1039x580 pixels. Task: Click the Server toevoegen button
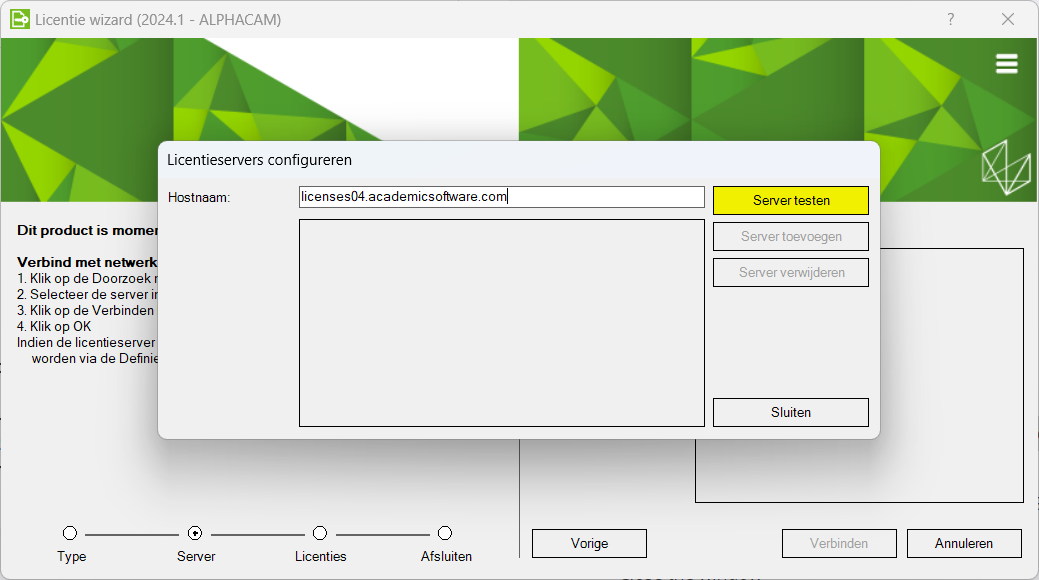click(x=790, y=236)
